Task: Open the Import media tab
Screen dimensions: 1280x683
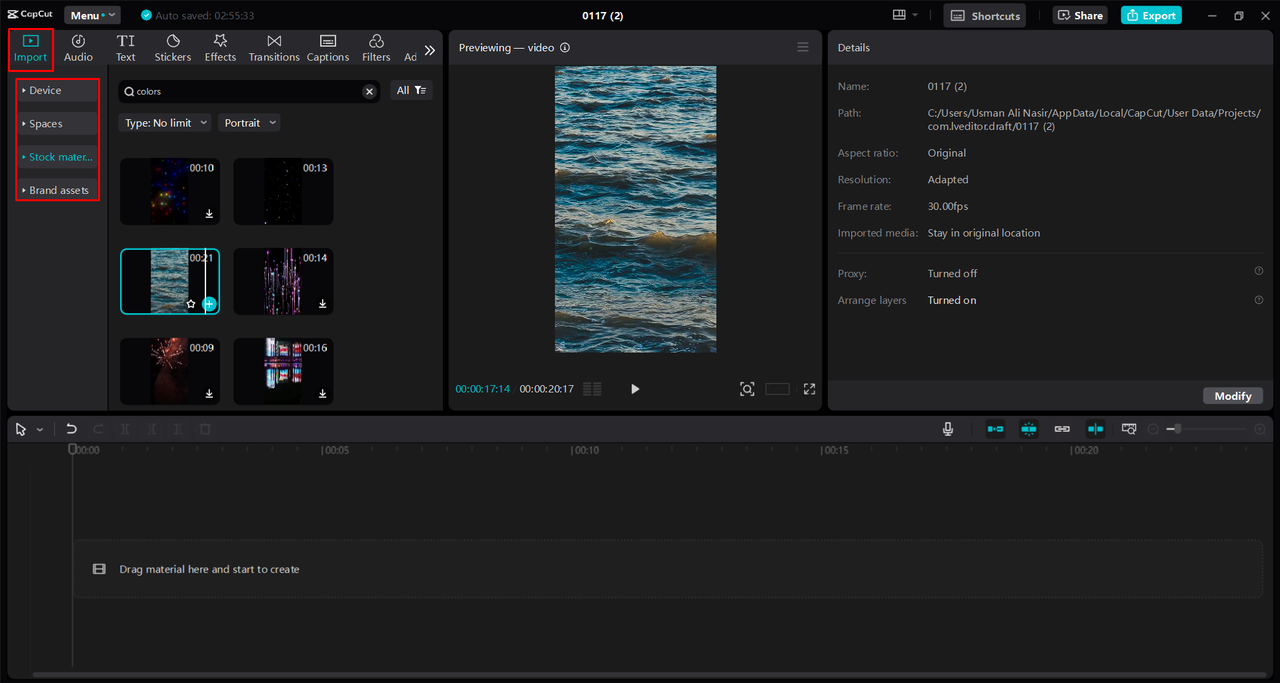Action: 30,48
